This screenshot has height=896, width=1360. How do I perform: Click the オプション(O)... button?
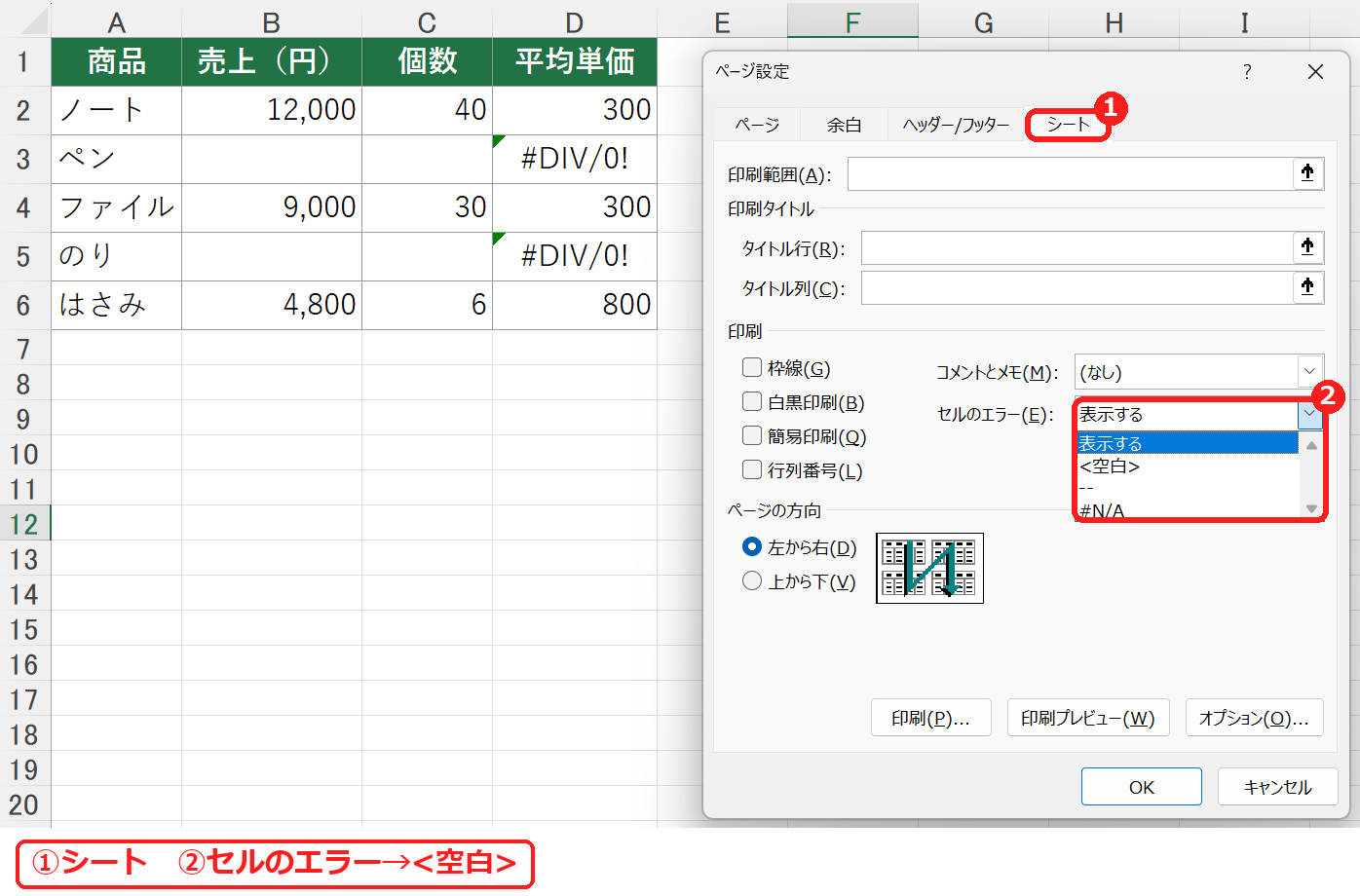click(x=1254, y=718)
